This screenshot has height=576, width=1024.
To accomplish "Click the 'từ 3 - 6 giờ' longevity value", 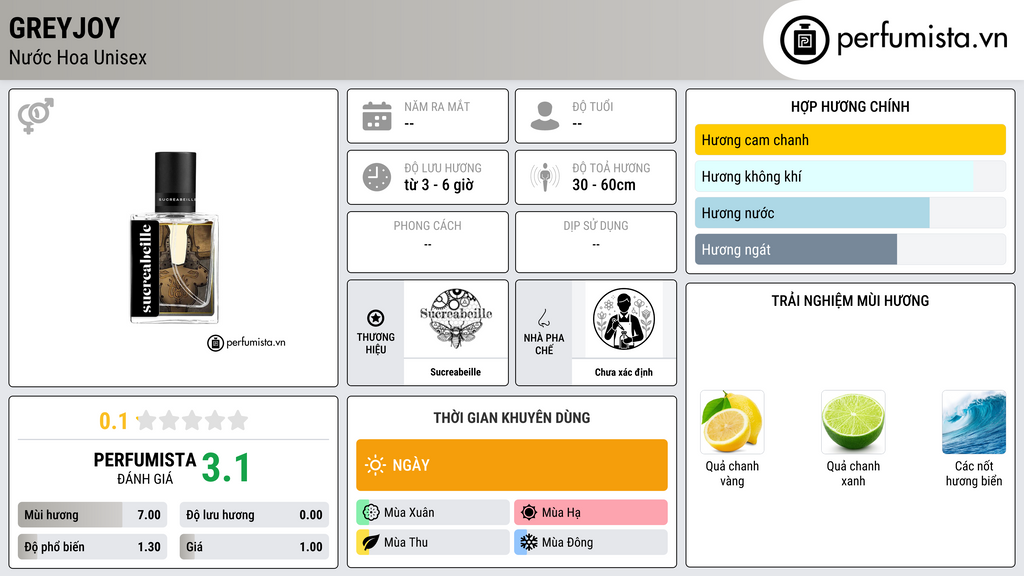I will pos(439,185).
